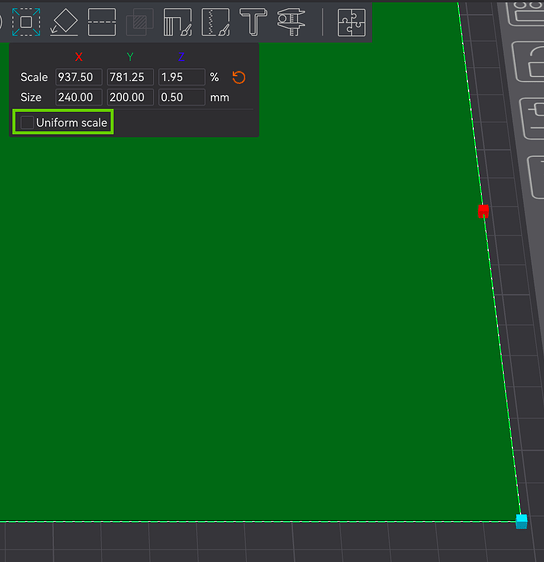Activate the Lay on Face tool
544x562 pixels.
click(64, 22)
